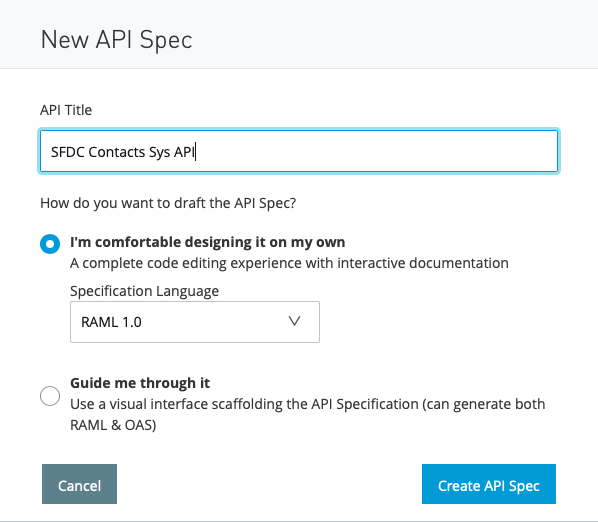
Task: Click the 'RAML 1.0' text in the combo box
Action: (x=111, y=322)
